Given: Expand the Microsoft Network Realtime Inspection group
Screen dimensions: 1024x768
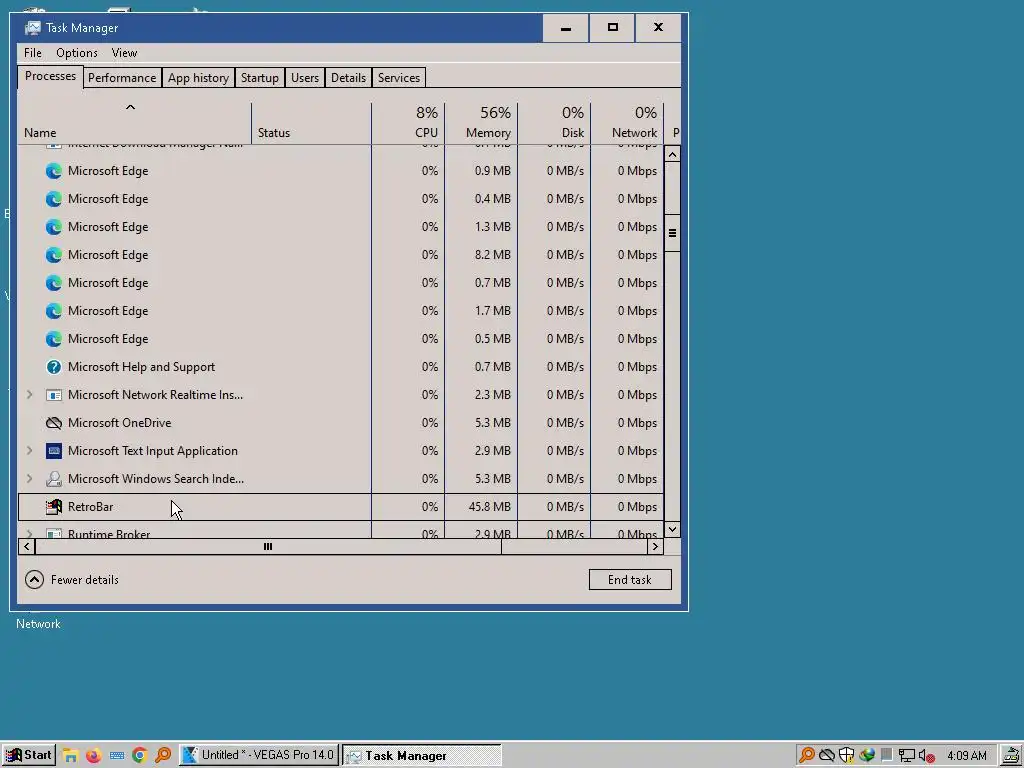Looking at the screenshot, I should [x=29, y=395].
